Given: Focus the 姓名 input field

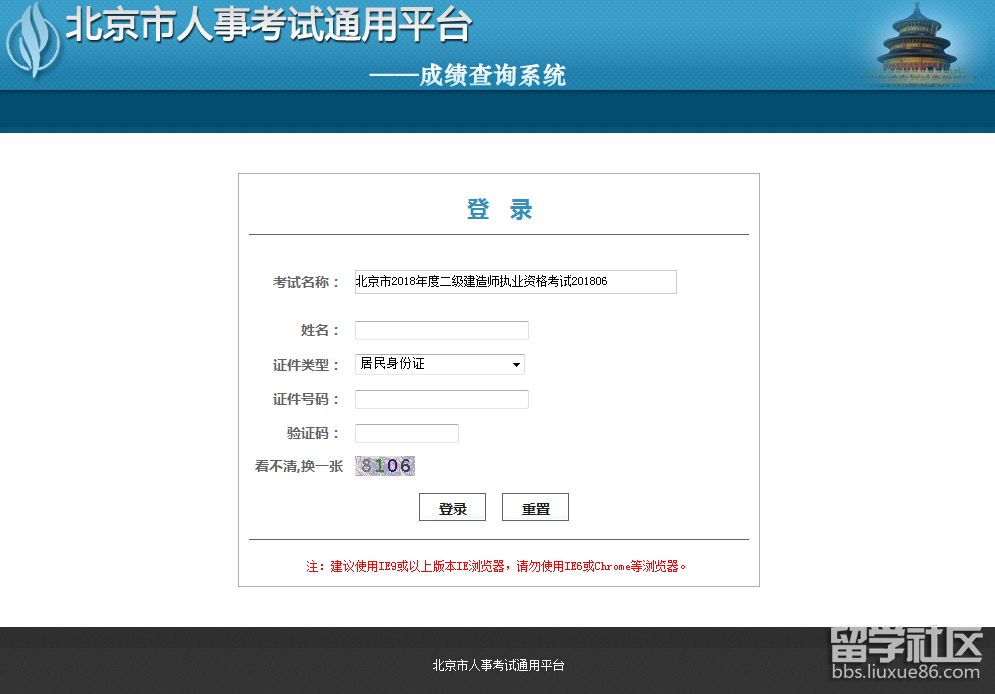Looking at the screenshot, I should (441, 330).
